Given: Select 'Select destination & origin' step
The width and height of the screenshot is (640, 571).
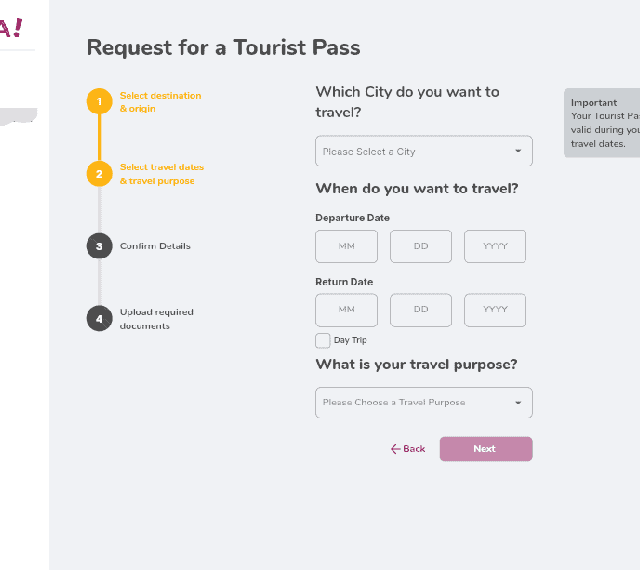Looking at the screenshot, I should click(160, 102).
